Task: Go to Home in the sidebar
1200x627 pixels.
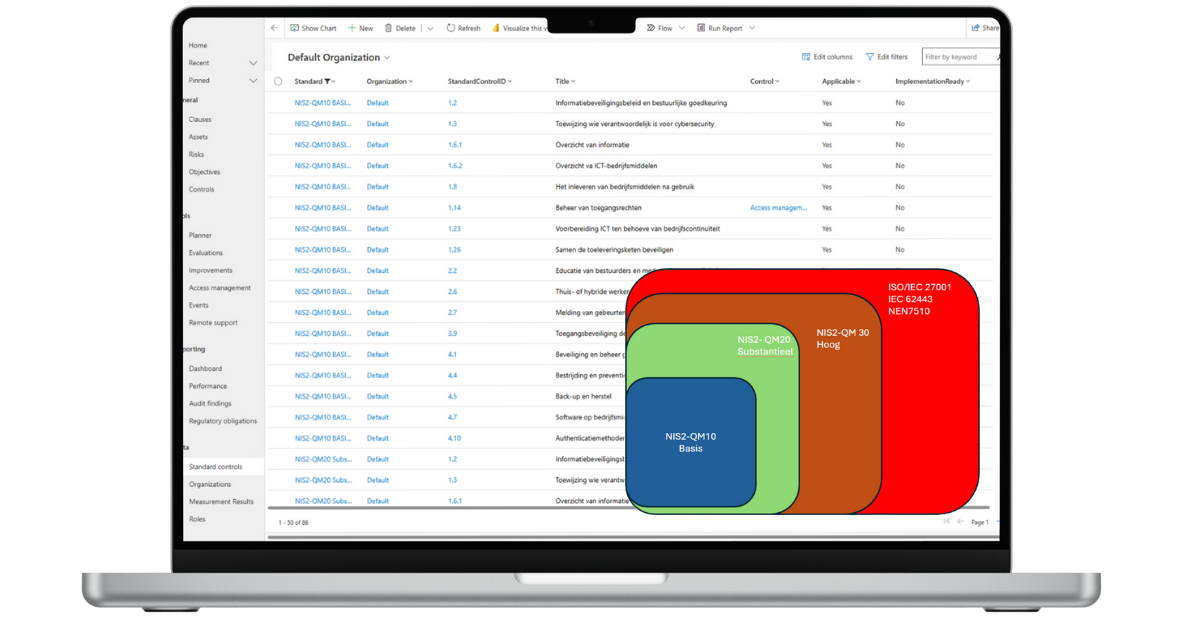Action: [198, 45]
